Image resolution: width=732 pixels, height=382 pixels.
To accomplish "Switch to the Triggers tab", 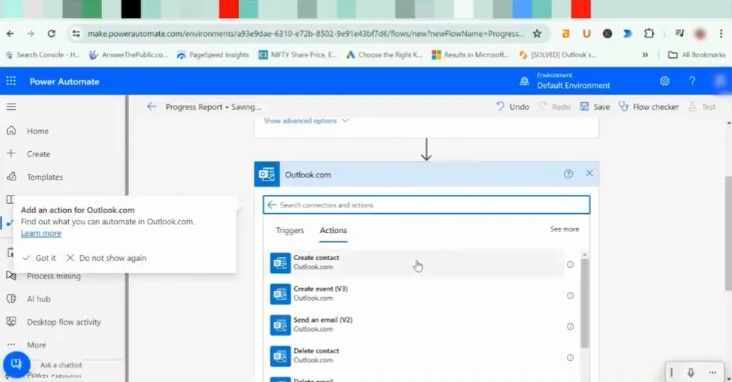I will 289,230.
